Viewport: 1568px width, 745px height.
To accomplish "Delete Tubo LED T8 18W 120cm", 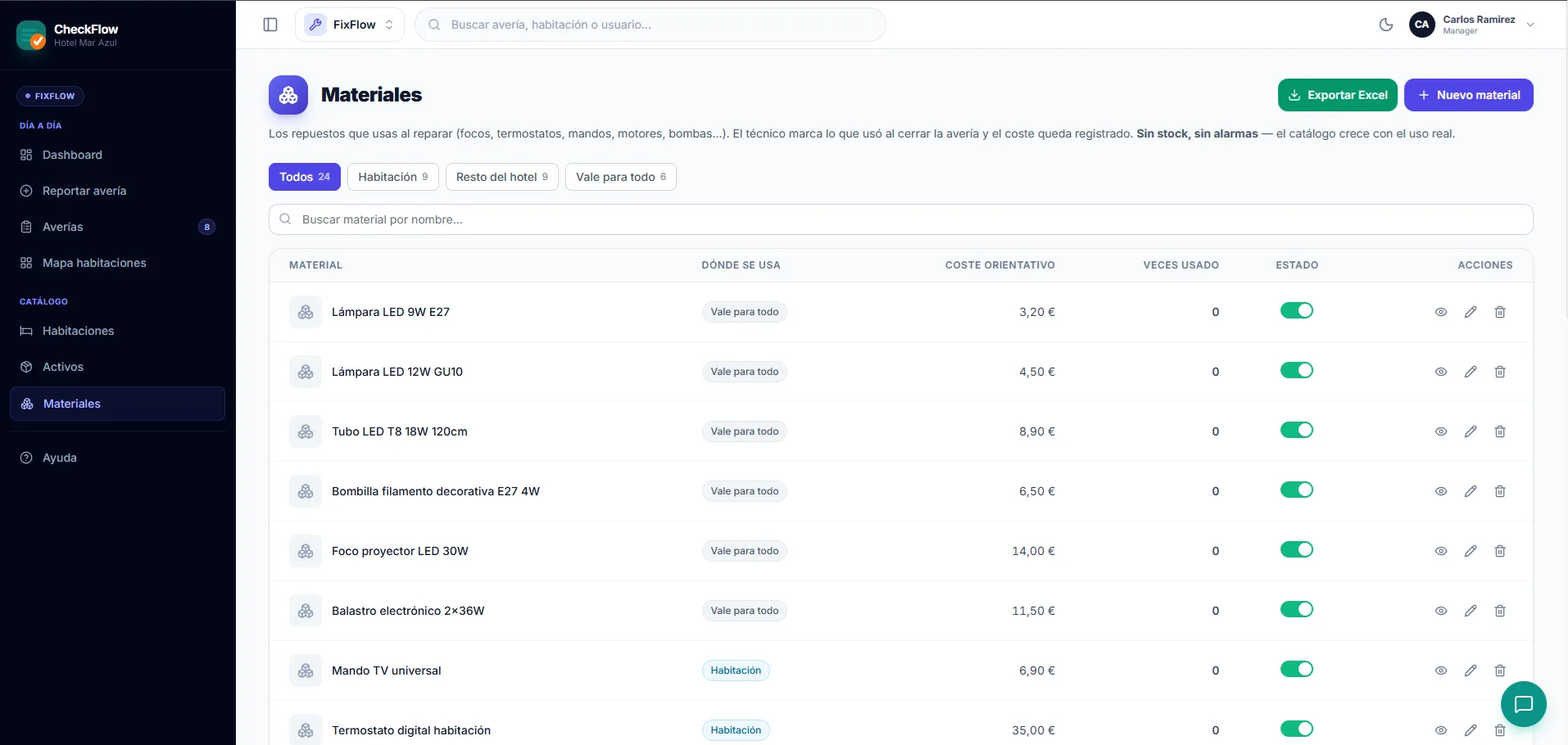I will (1500, 431).
